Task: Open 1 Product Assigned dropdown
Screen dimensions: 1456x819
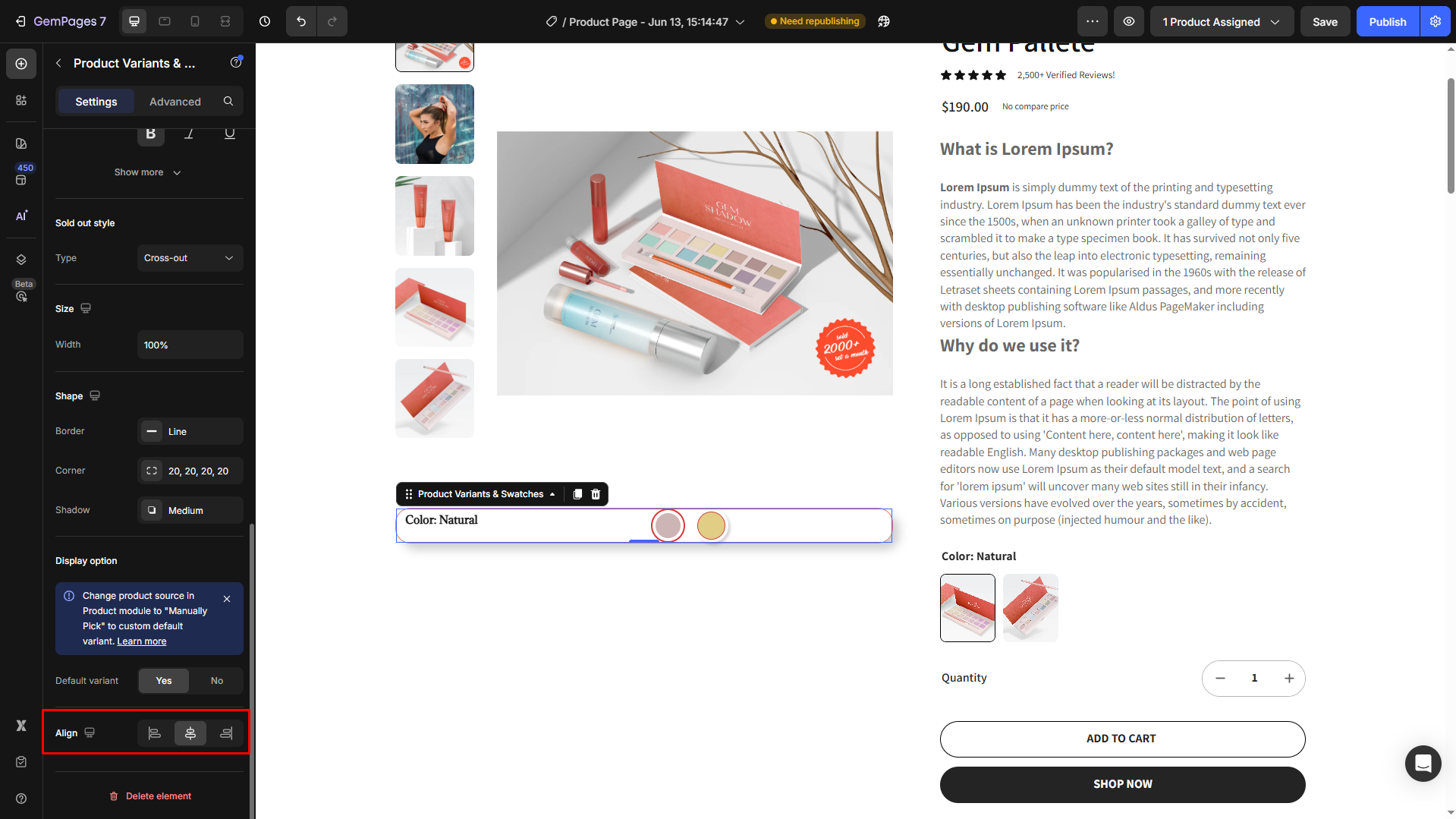Action: coord(1221,21)
